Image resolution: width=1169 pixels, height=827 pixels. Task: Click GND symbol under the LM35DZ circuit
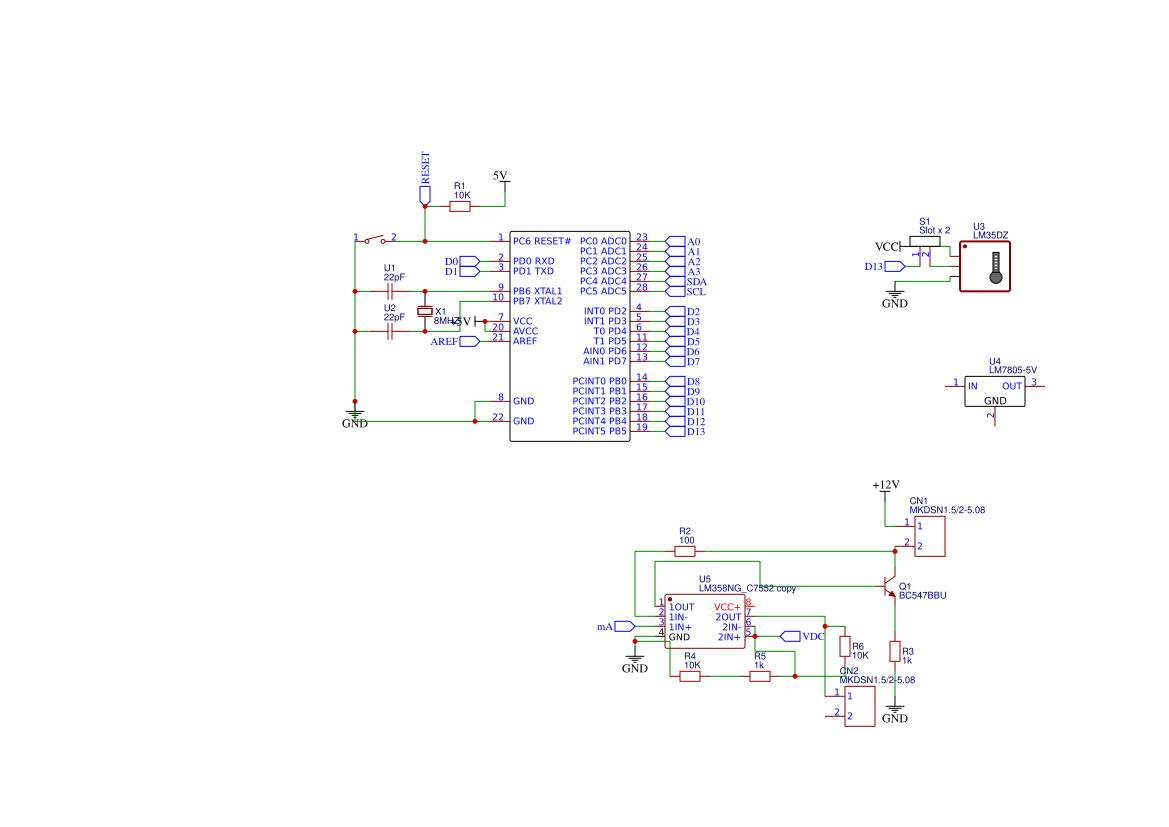click(895, 297)
